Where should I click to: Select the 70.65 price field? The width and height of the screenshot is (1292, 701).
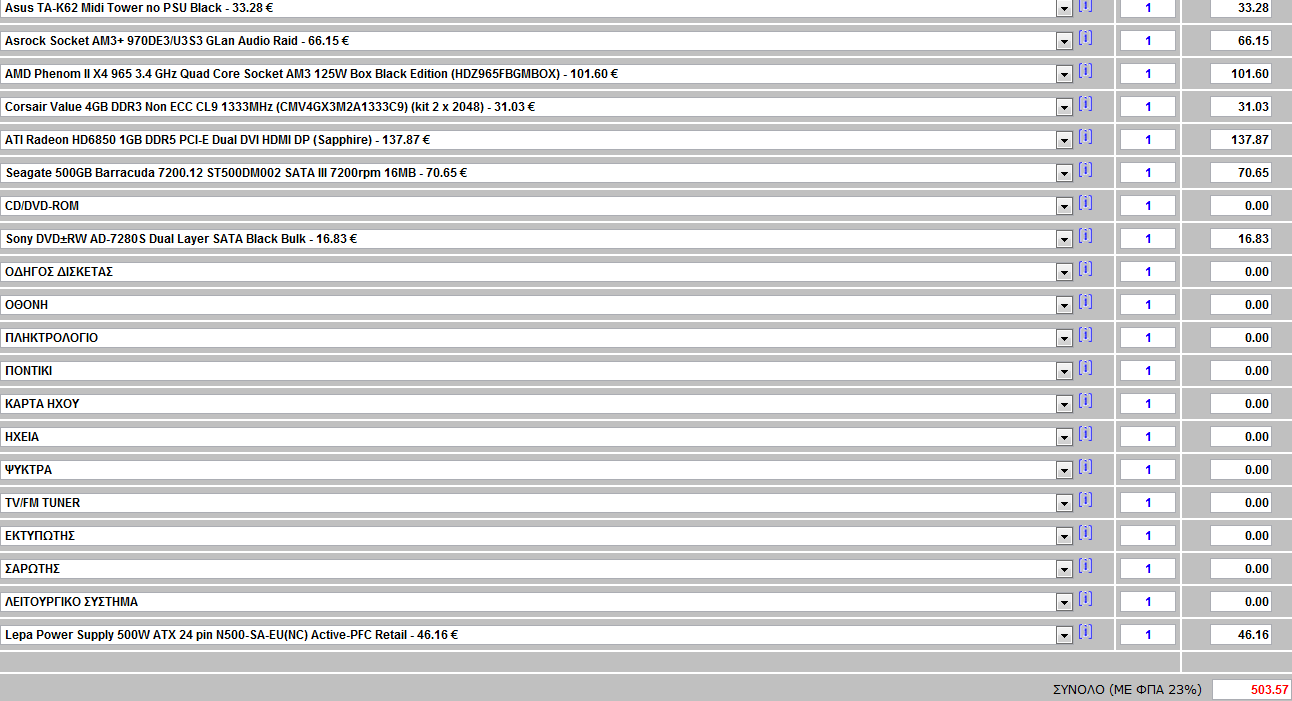[x=1241, y=173]
